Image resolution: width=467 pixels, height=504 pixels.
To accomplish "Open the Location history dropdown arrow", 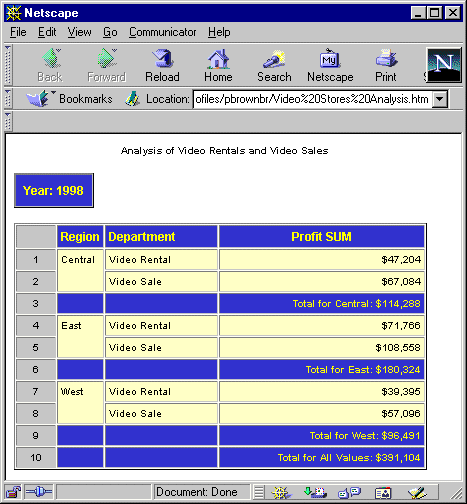I will (x=440, y=99).
